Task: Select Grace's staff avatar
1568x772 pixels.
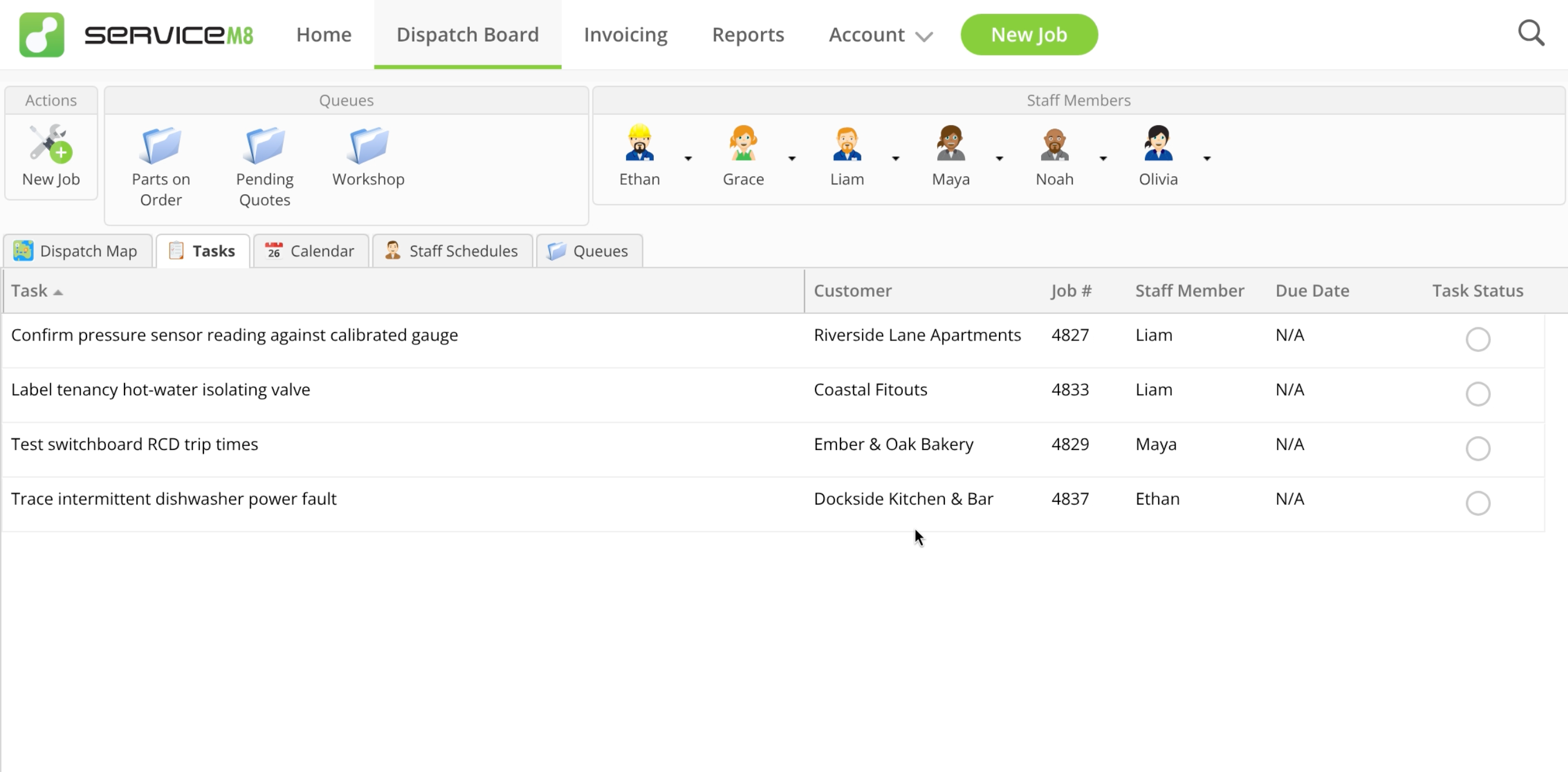Action: 743,143
